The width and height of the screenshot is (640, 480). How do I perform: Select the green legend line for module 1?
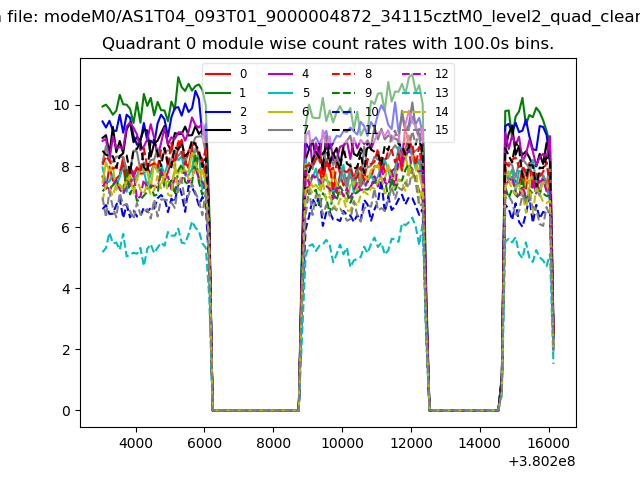tap(219, 93)
